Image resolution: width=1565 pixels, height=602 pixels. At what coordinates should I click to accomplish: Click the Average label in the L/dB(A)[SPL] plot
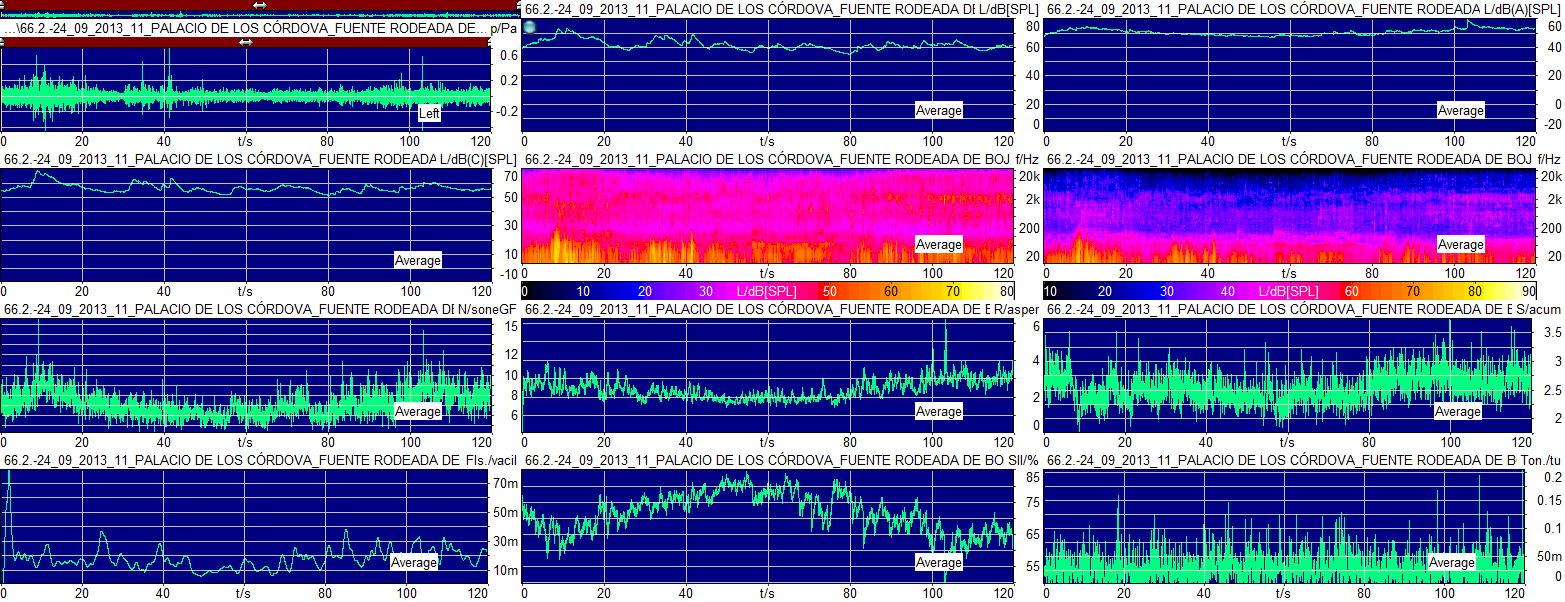(x=1460, y=111)
